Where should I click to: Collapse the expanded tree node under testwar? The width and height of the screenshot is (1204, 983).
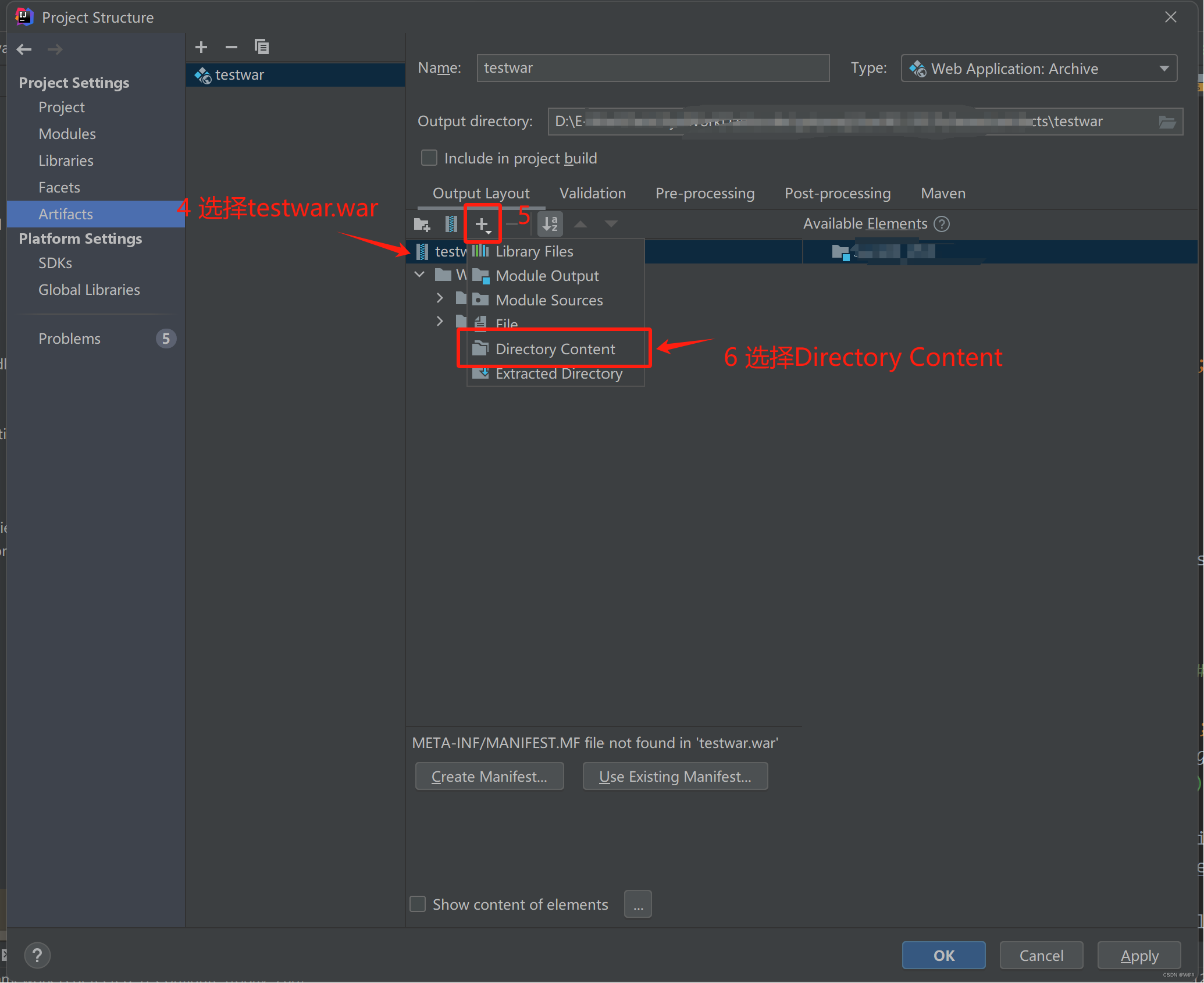coord(420,274)
